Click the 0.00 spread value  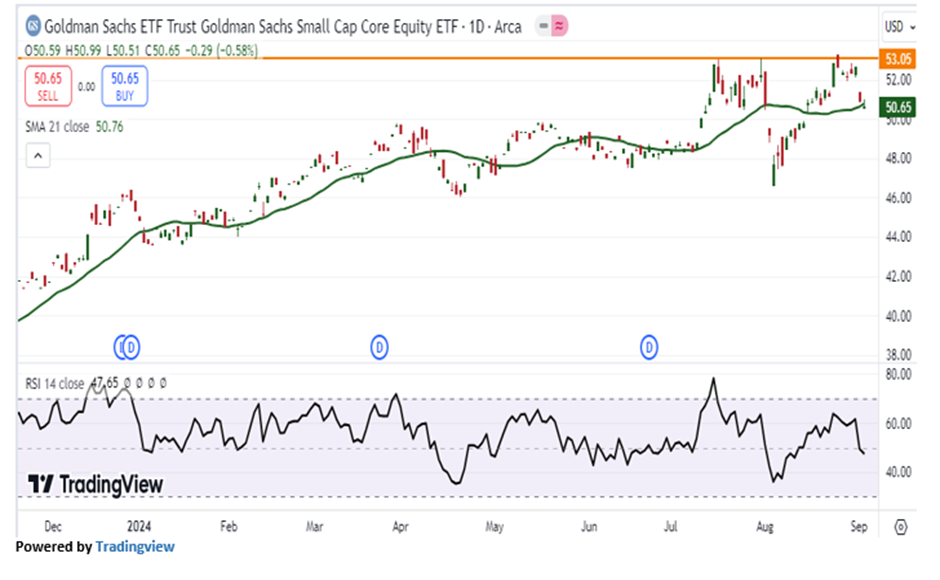[x=86, y=87]
